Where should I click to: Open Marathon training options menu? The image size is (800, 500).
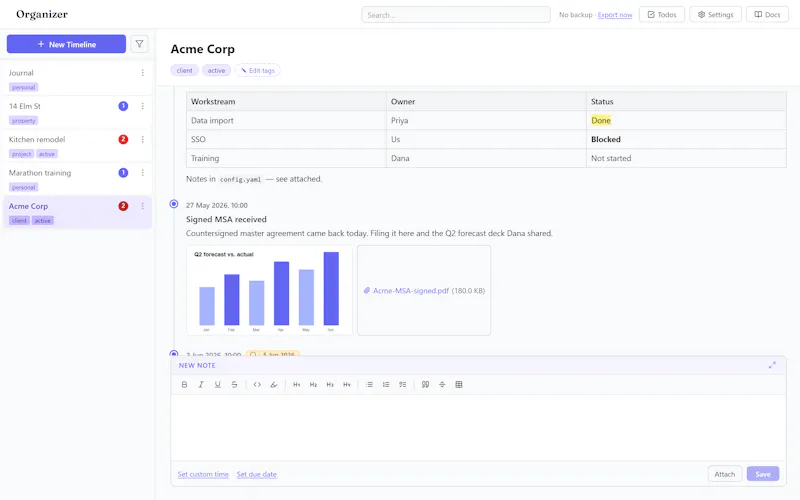143,173
